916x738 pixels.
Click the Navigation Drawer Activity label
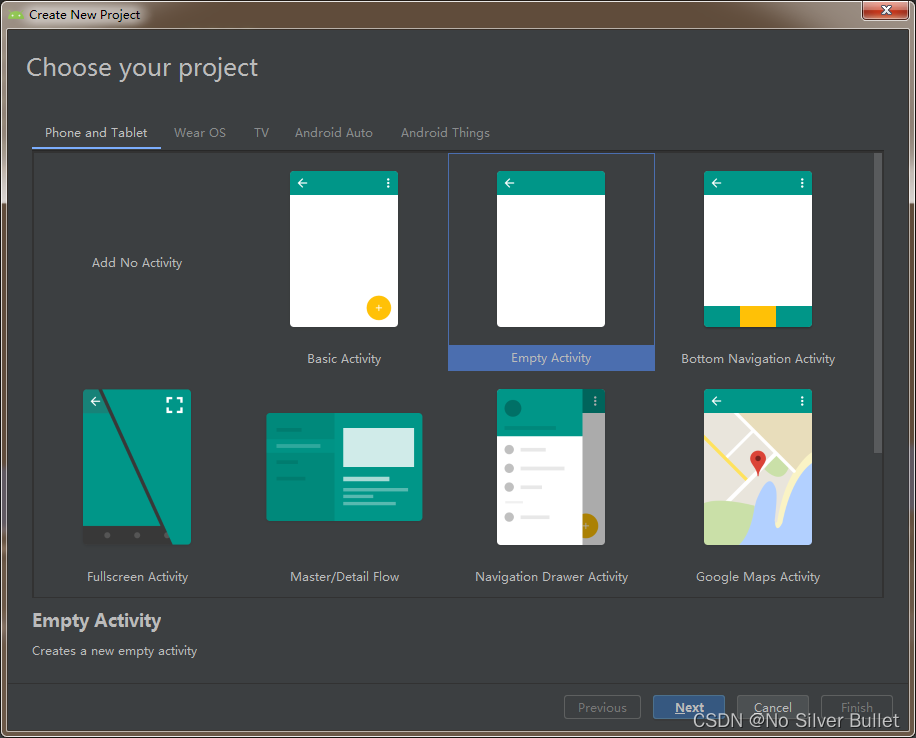coord(551,577)
